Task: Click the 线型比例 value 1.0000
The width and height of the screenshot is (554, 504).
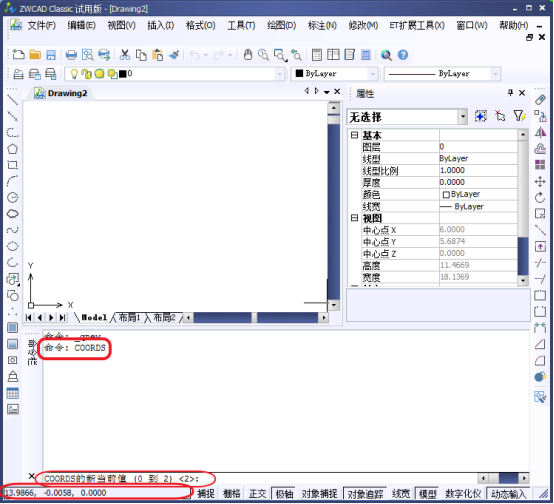Action: point(478,170)
